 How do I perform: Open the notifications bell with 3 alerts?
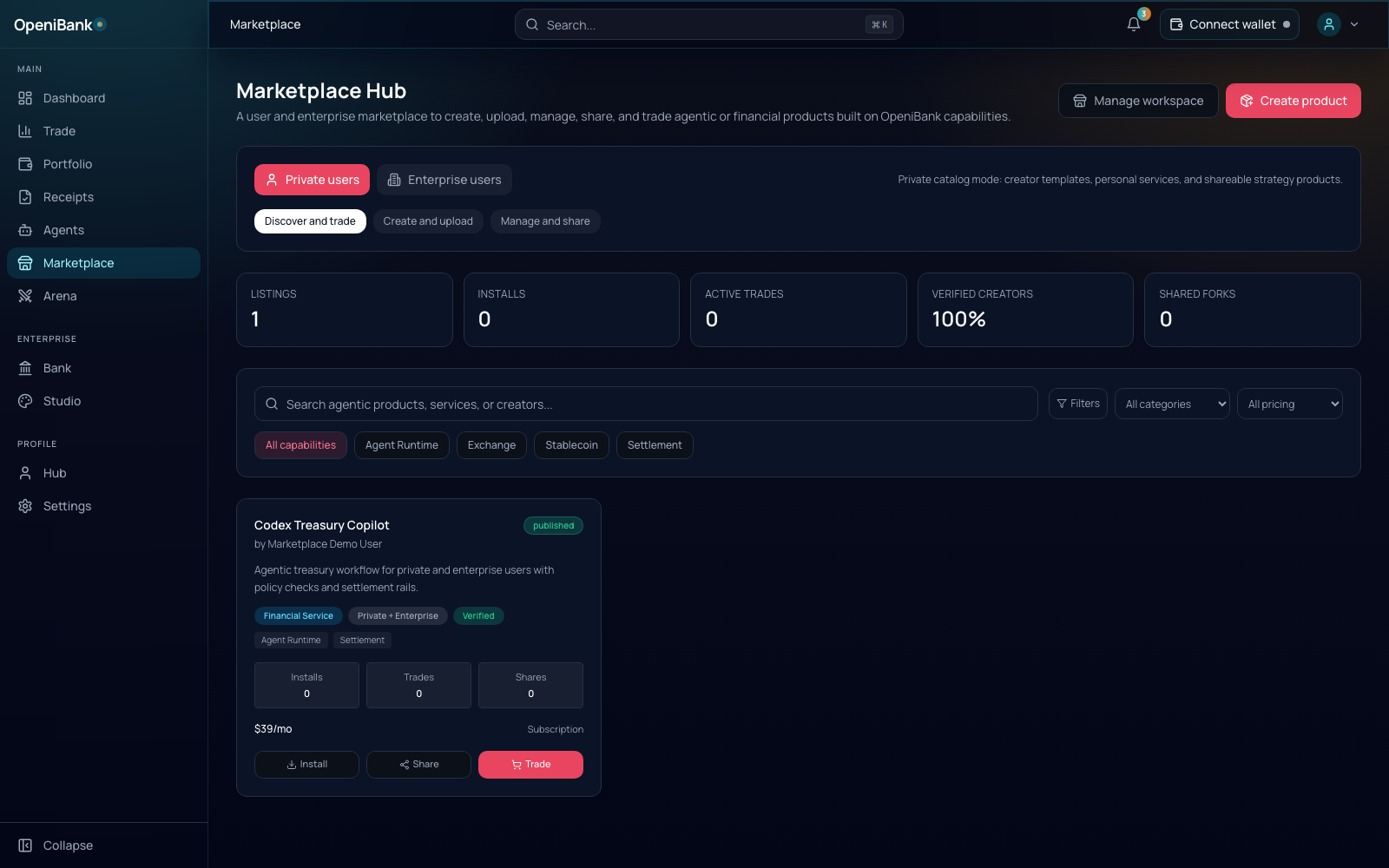tap(1133, 24)
